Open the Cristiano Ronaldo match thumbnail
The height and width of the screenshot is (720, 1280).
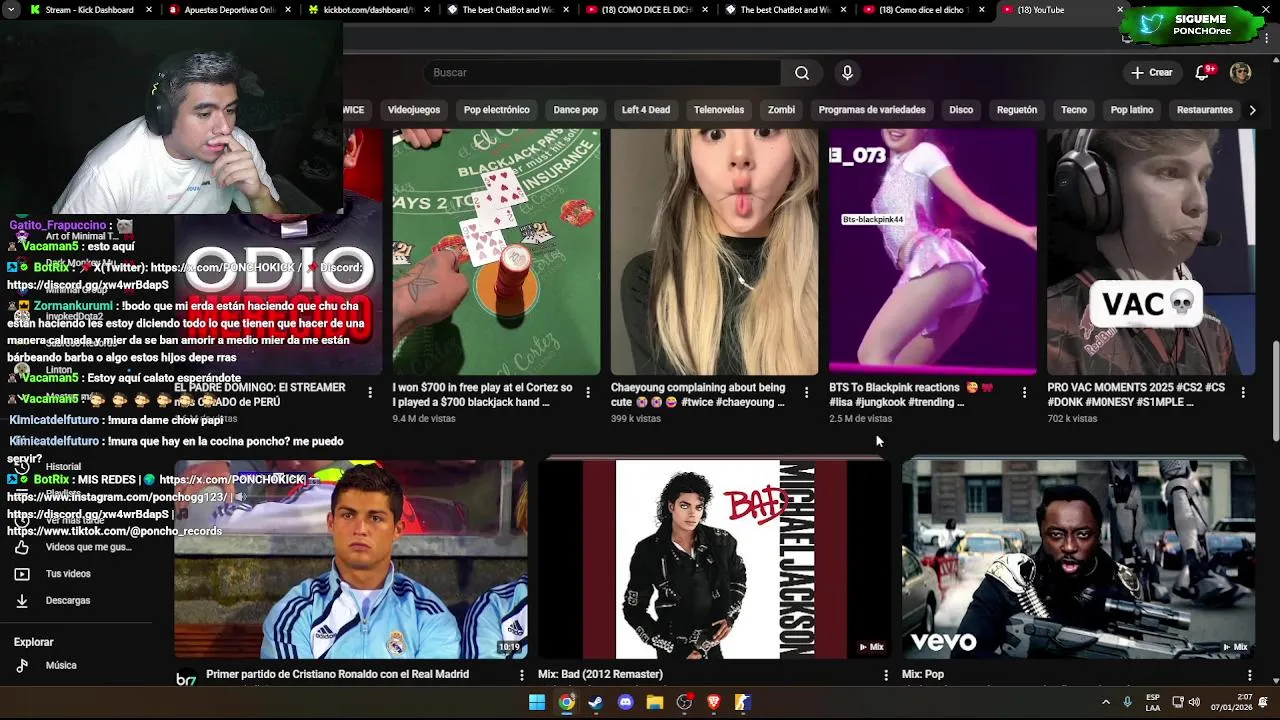coord(350,559)
